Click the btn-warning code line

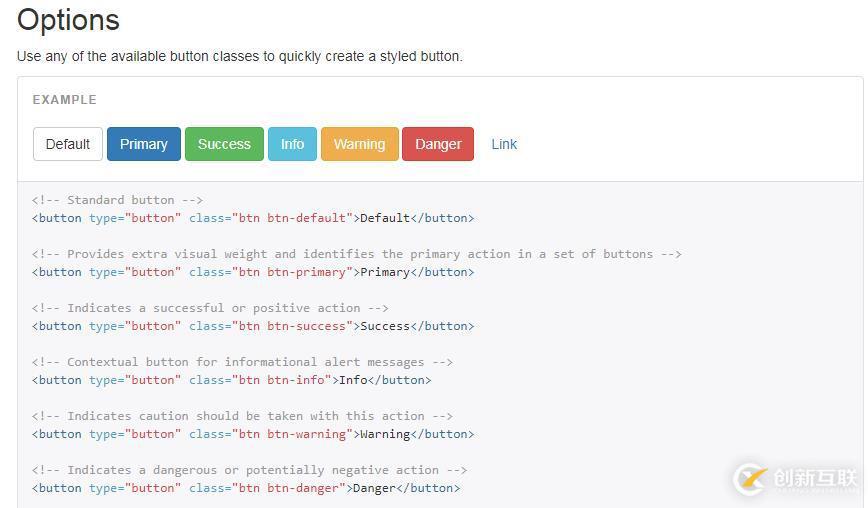[253, 434]
